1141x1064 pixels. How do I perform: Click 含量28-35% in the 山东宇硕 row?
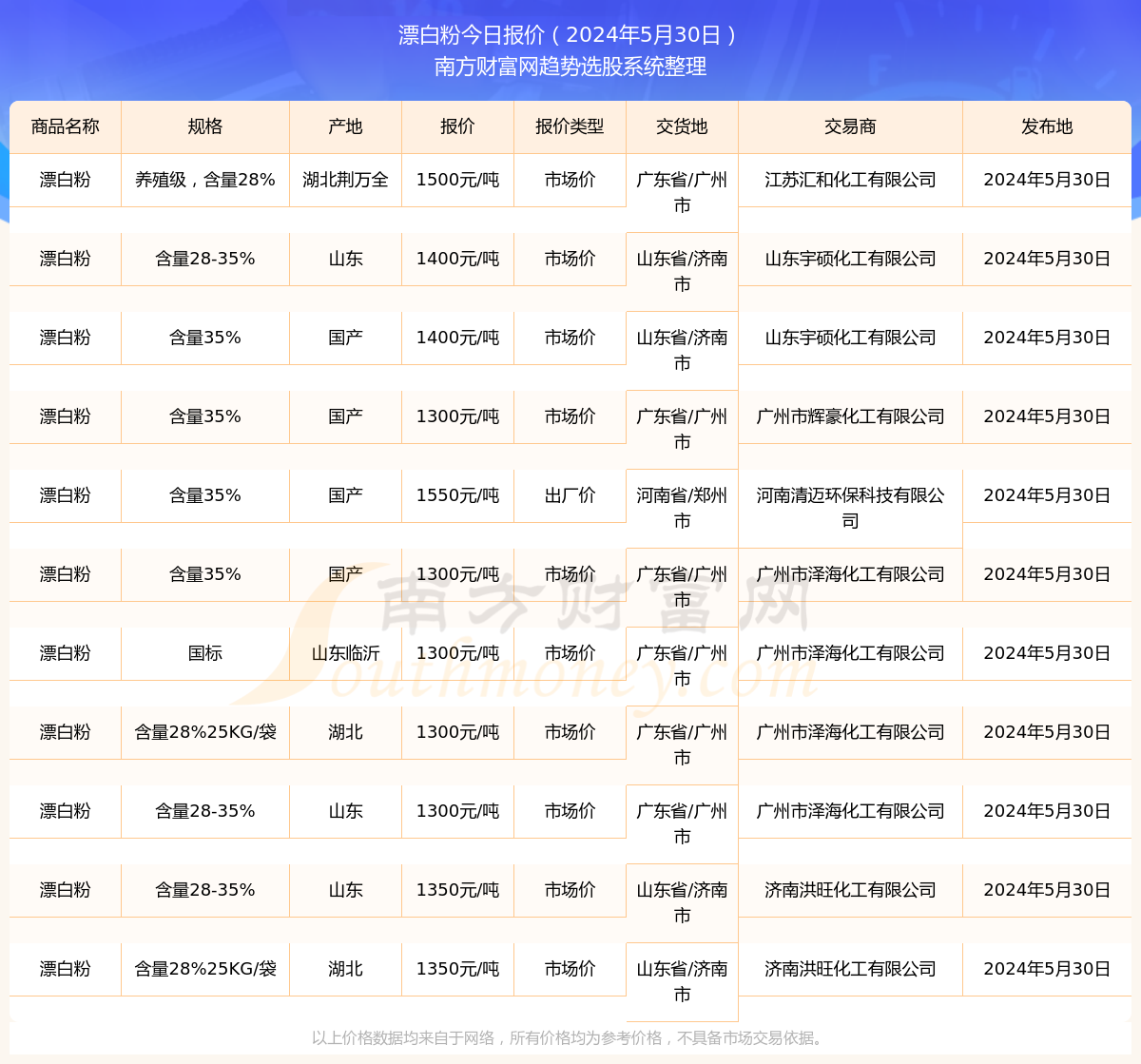tap(205, 259)
